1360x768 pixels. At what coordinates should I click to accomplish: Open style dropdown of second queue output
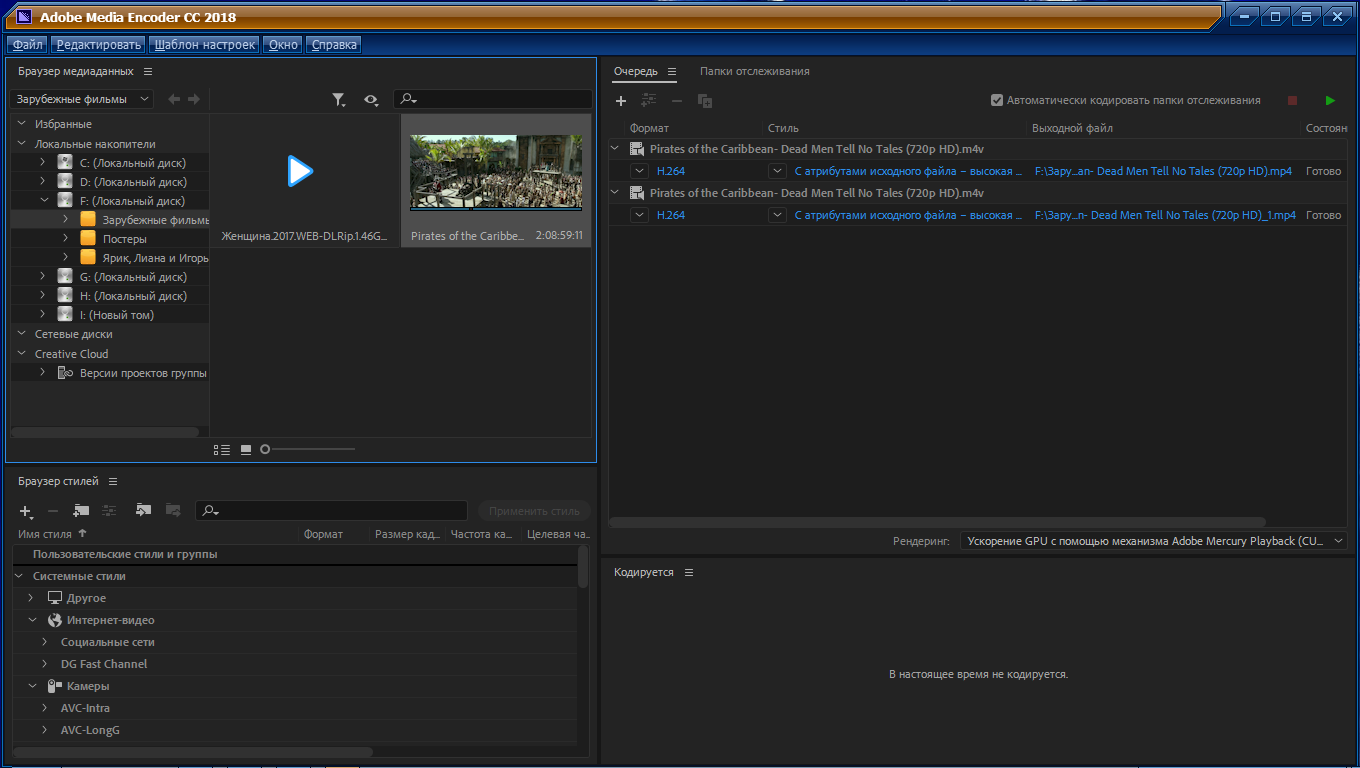click(x=777, y=215)
